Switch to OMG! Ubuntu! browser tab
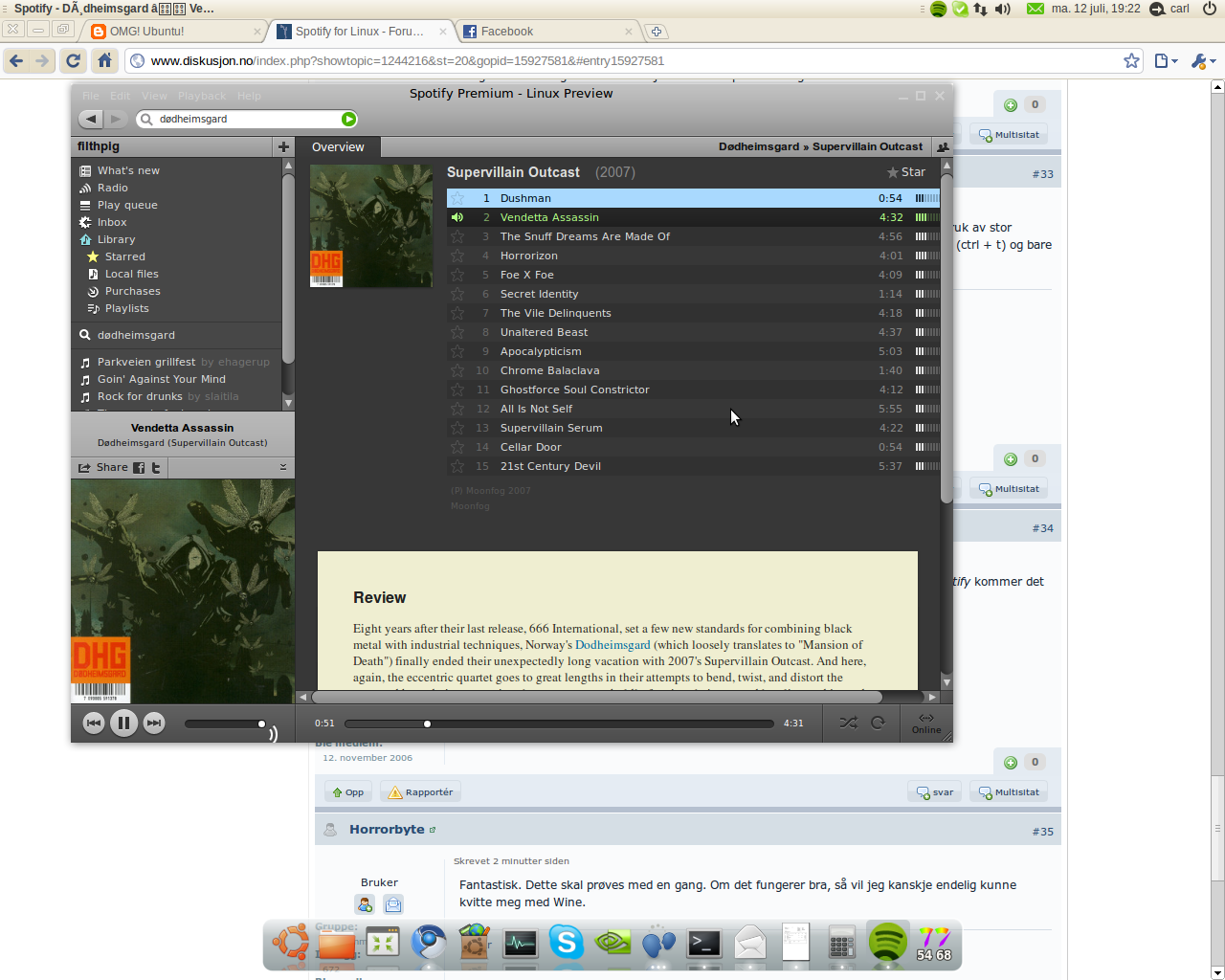1225x980 pixels. 172,32
